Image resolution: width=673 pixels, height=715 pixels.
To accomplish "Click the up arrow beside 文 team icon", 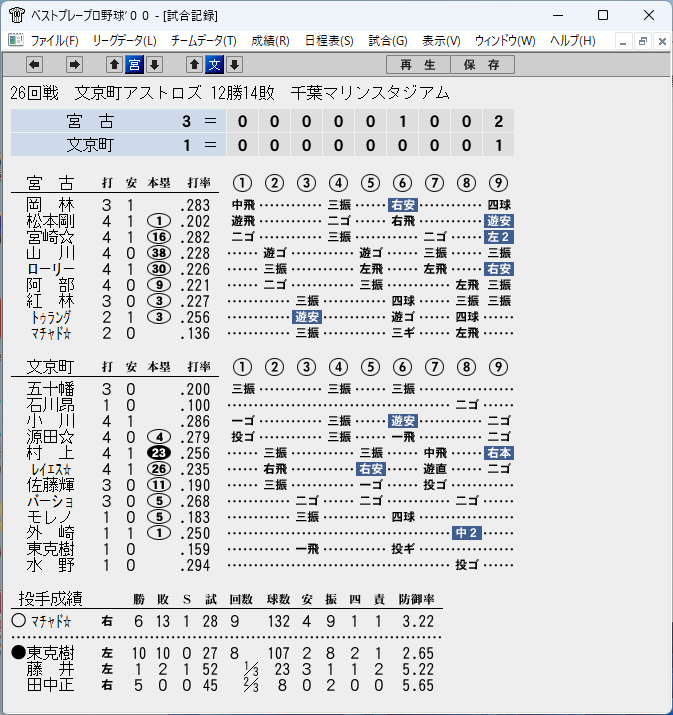I will click(x=194, y=65).
